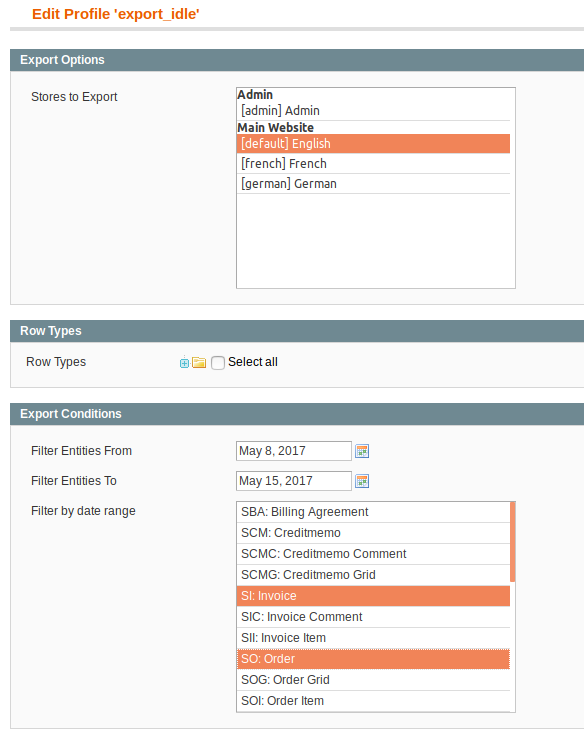The image size is (584, 735).
Task: Select [default] English store
Action: coord(373,144)
